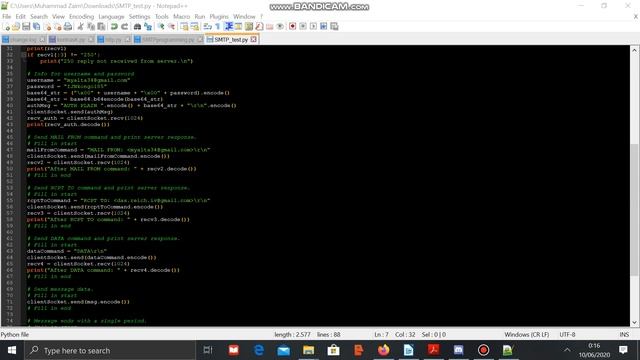Open the Window menu

point(244,17)
